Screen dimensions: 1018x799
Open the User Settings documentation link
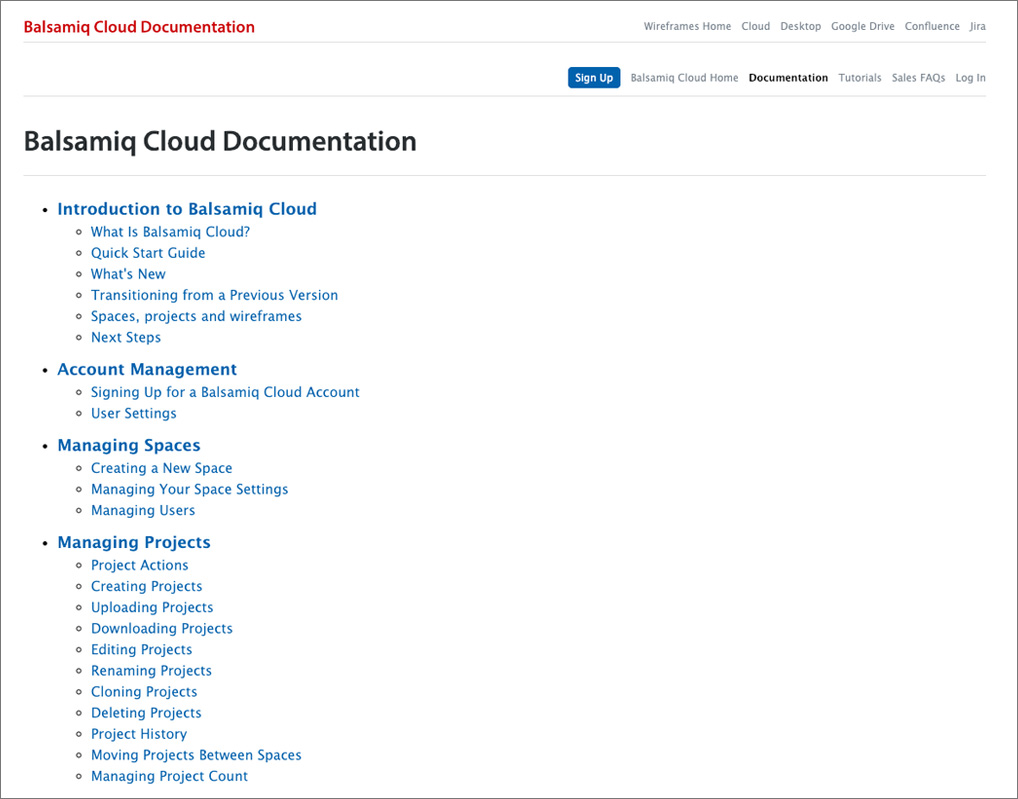tap(133, 413)
